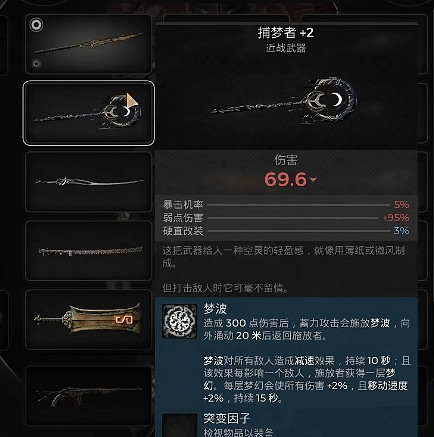Click the 突变因子 heading text

point(227,418)
